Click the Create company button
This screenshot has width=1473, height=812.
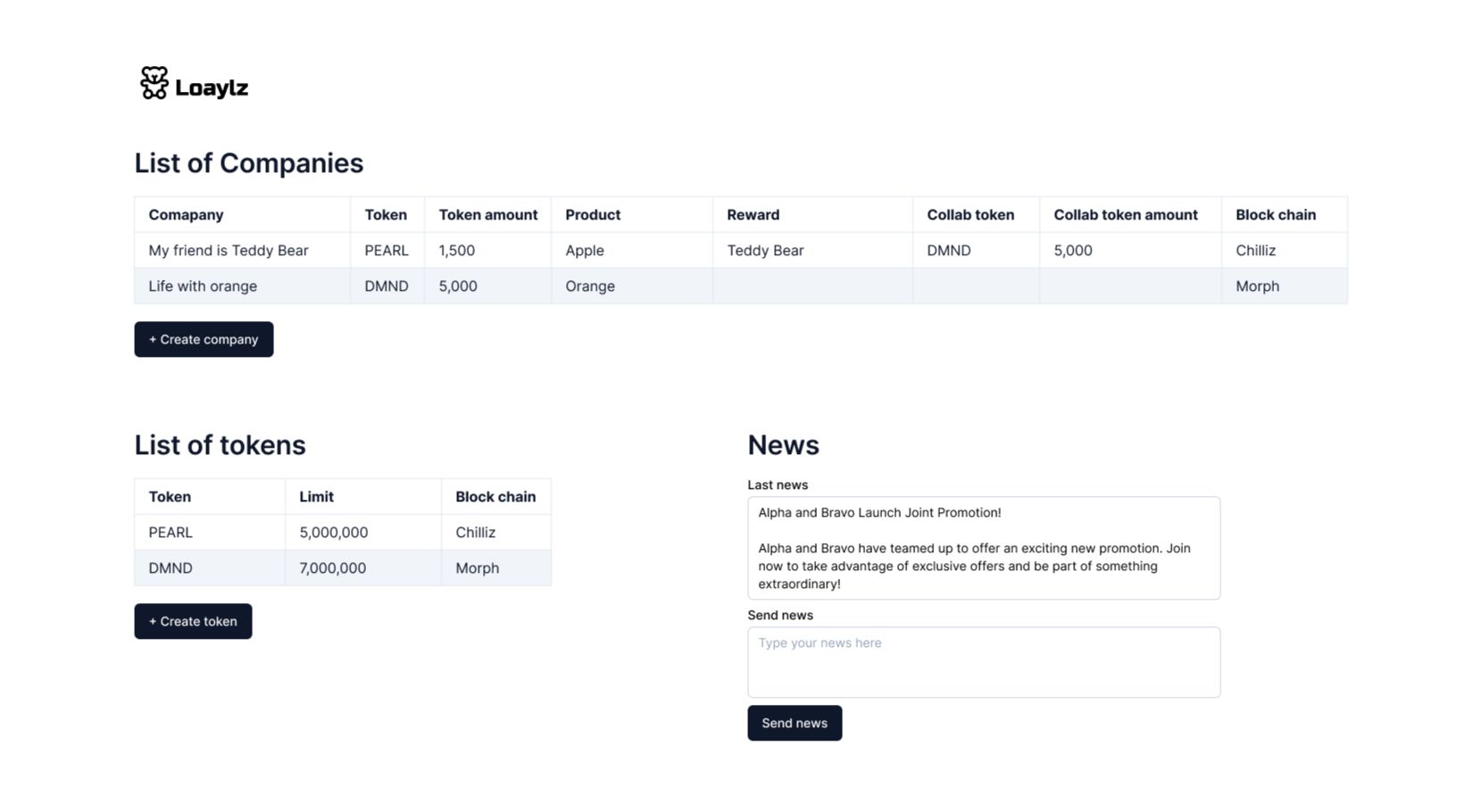click(204, 339)
